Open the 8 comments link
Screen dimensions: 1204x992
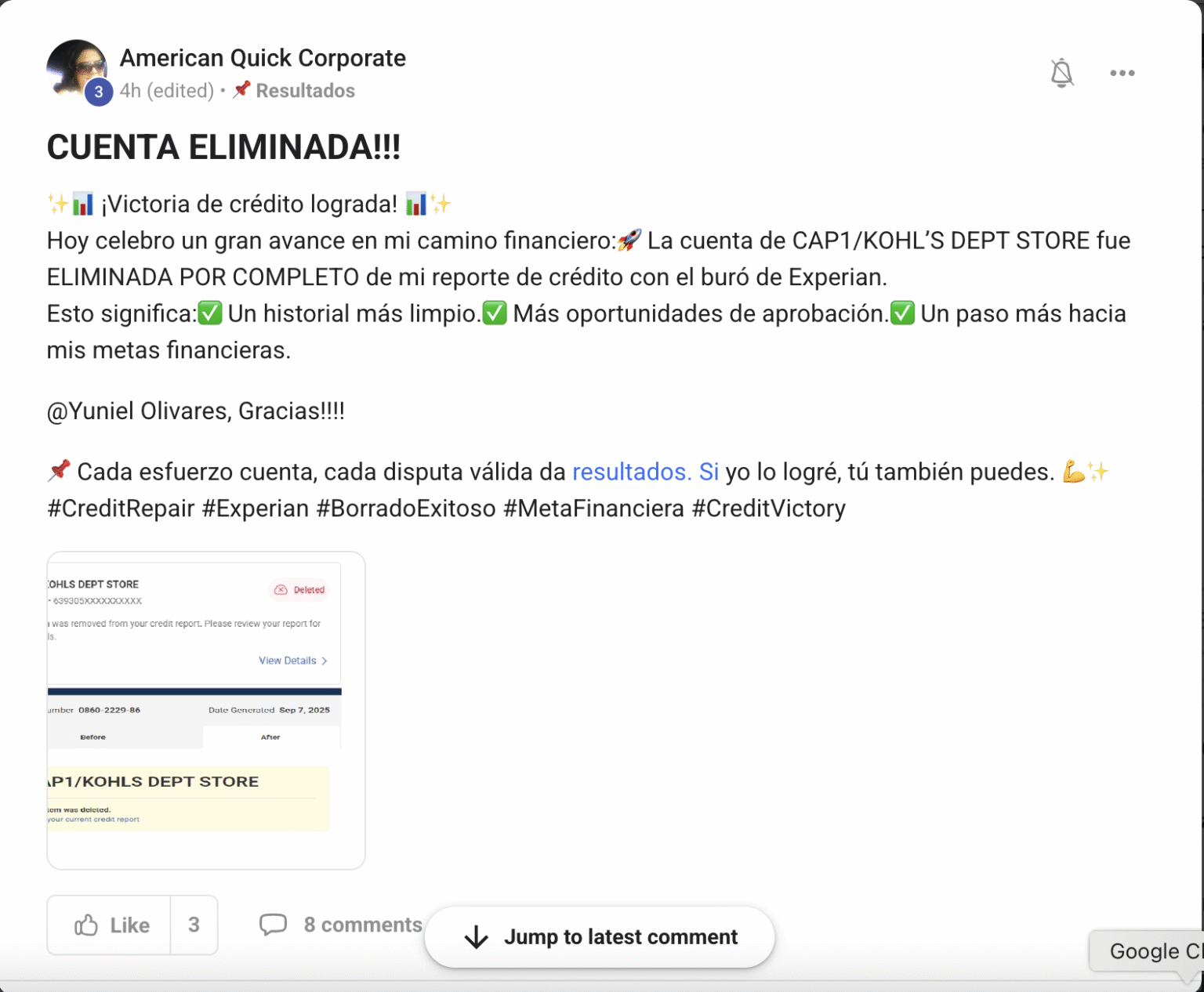click(363, 925)
